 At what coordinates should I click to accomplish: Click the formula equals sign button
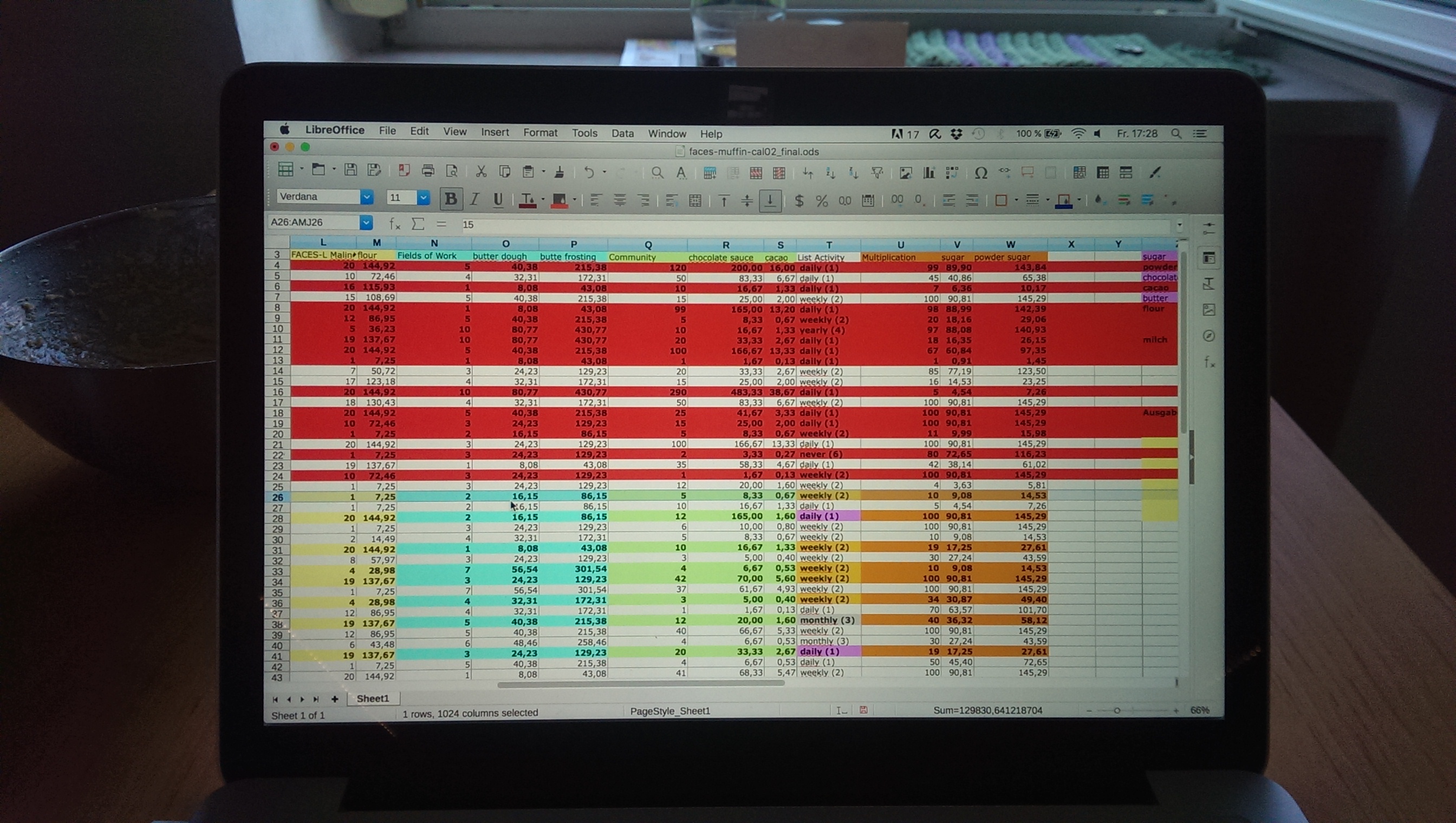(441, 224)
